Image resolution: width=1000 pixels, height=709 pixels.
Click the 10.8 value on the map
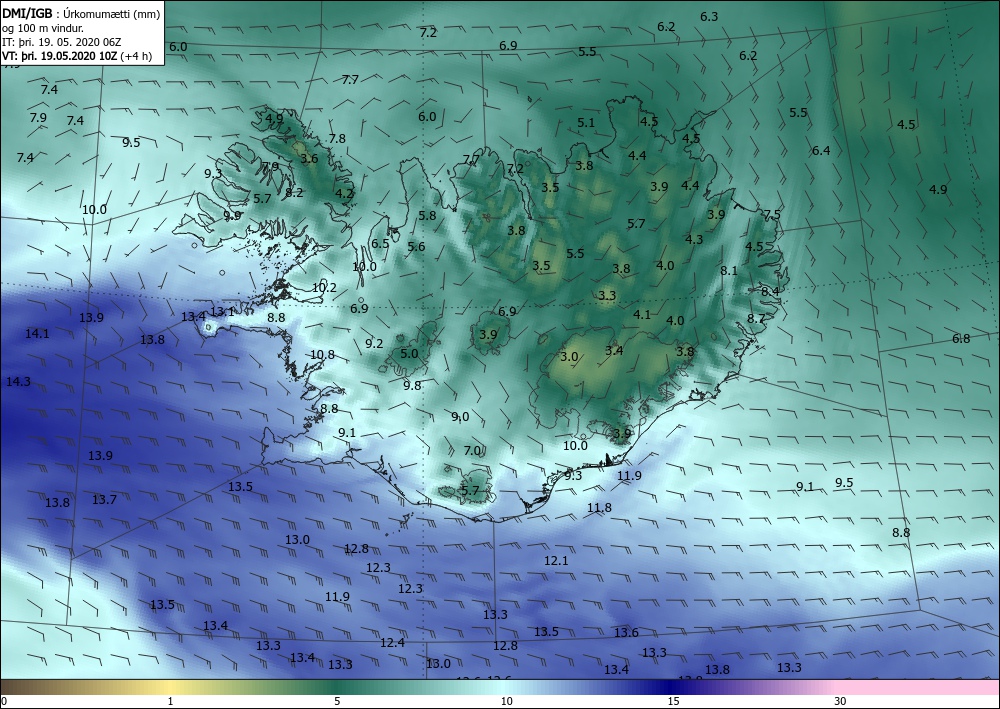coord(322,354)
